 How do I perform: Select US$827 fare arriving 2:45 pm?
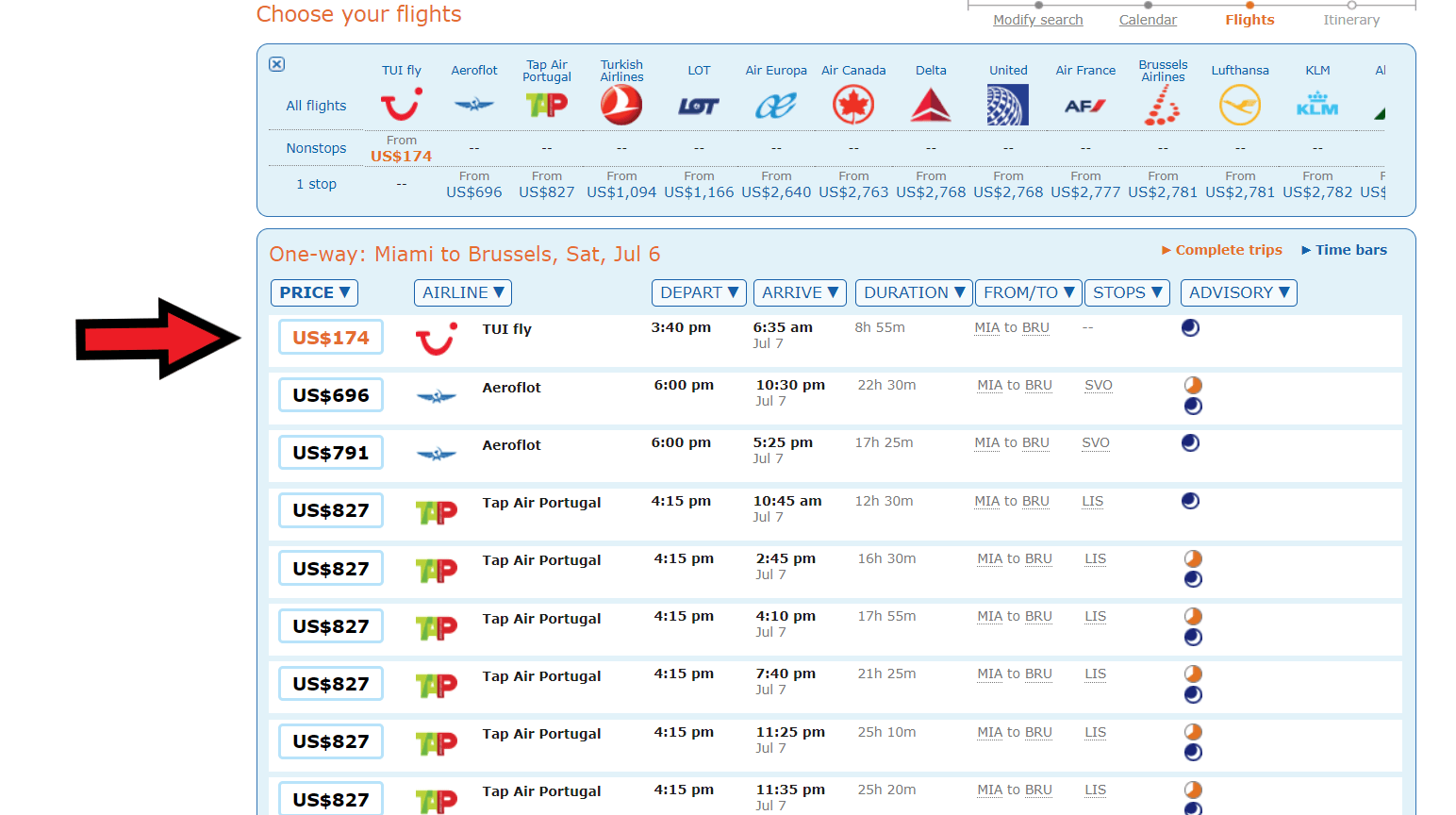coord(331,568)
